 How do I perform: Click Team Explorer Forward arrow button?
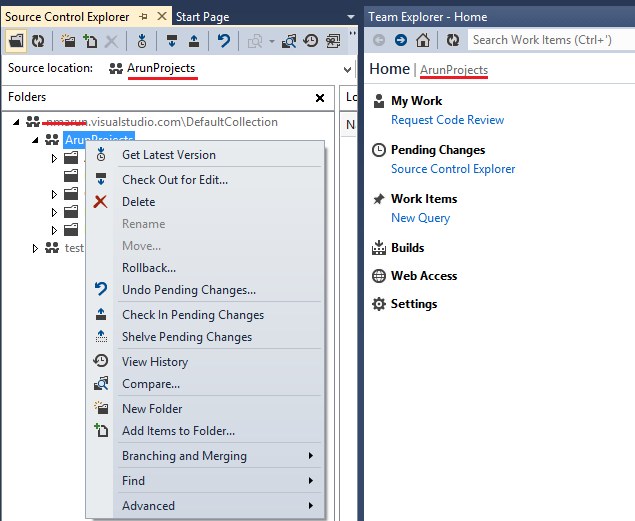pos(401,40)
